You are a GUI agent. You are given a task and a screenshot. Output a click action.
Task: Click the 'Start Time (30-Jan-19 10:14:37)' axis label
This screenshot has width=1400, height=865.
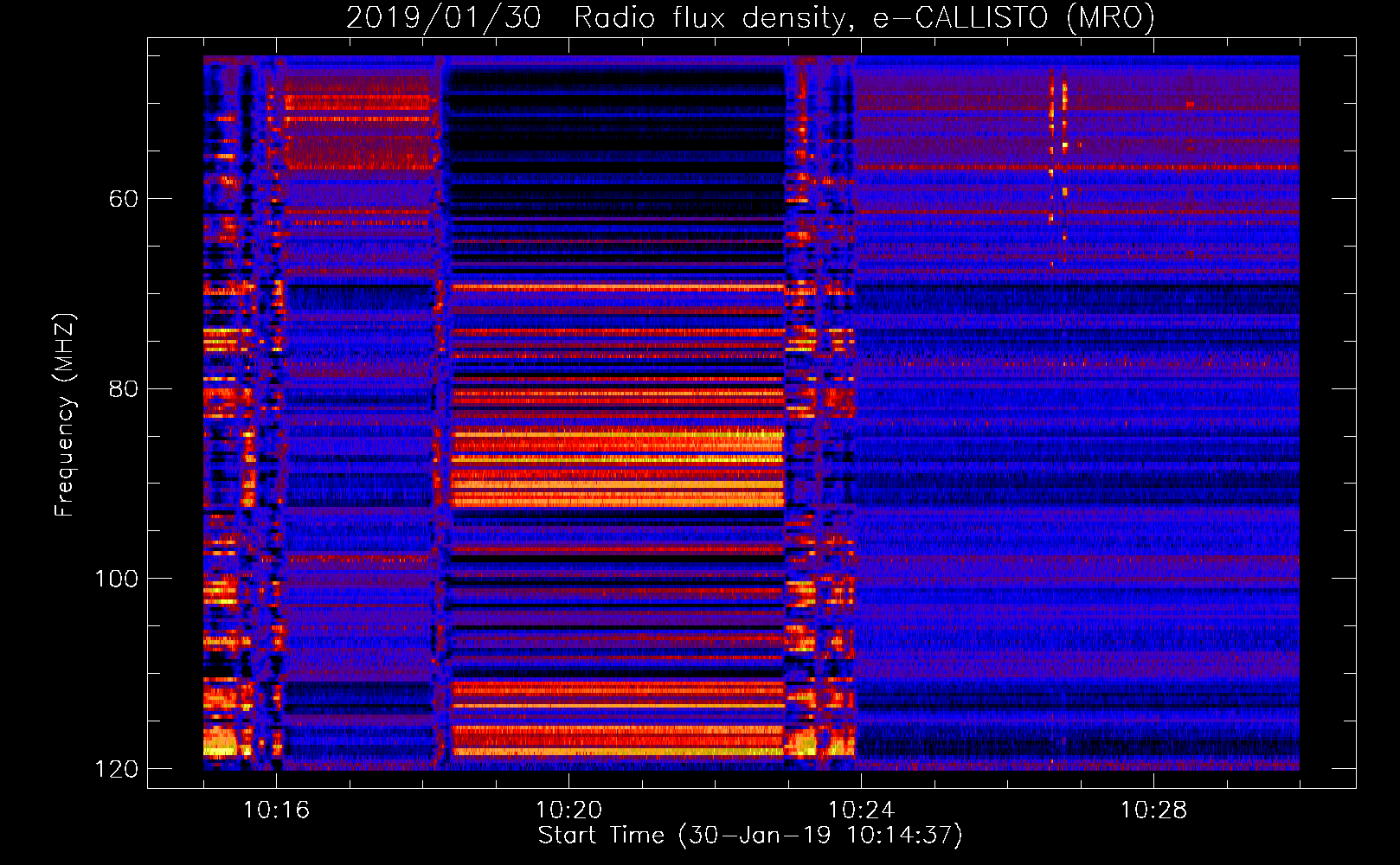point(750,836)
